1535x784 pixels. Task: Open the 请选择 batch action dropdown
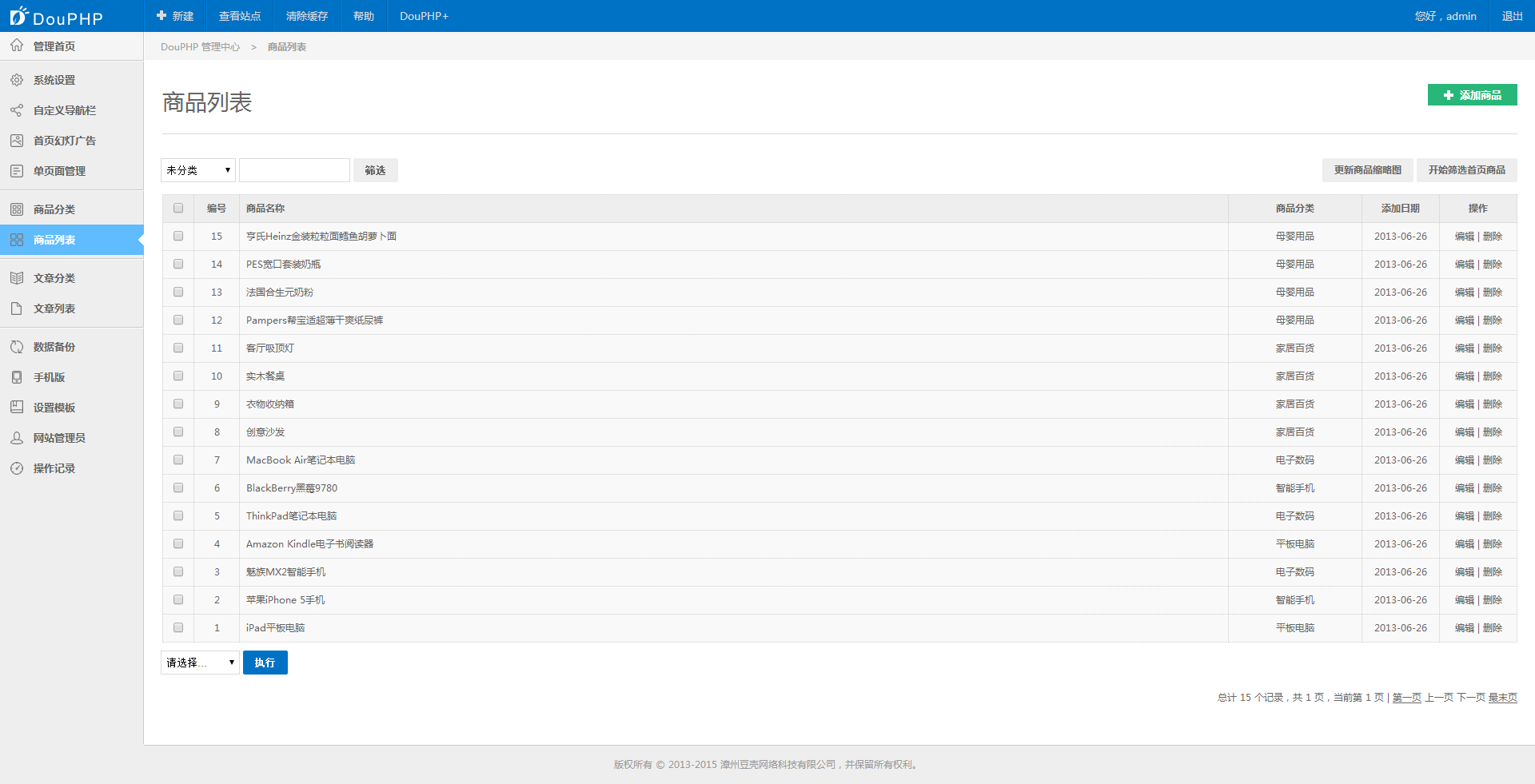(x=200, y=663)
